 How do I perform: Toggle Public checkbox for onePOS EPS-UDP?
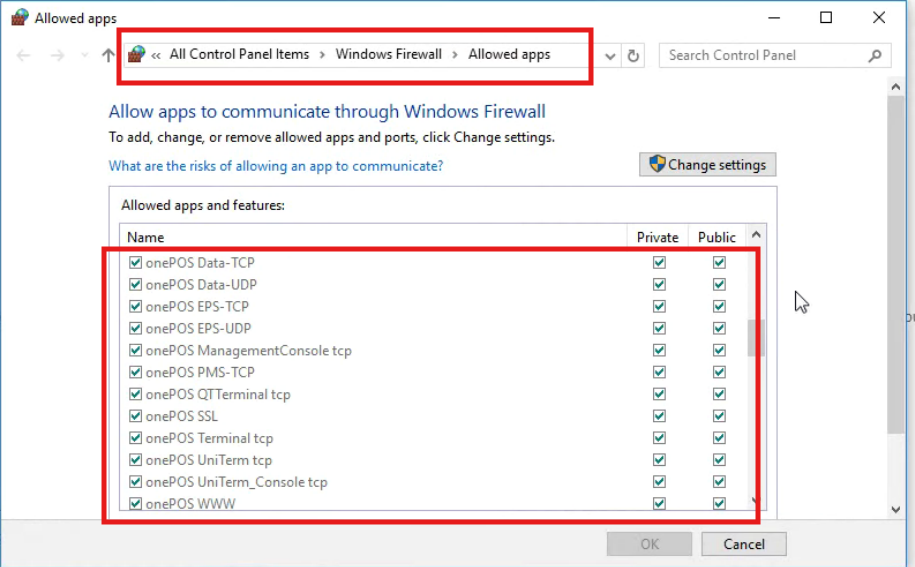coord(719,328)
